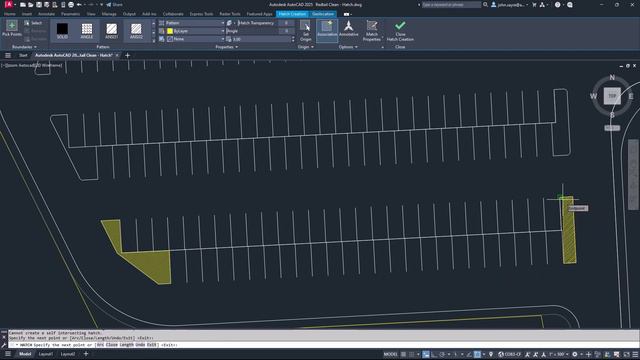Click the Pick Points boundary button
640x360 pixels.
[12, 28]
